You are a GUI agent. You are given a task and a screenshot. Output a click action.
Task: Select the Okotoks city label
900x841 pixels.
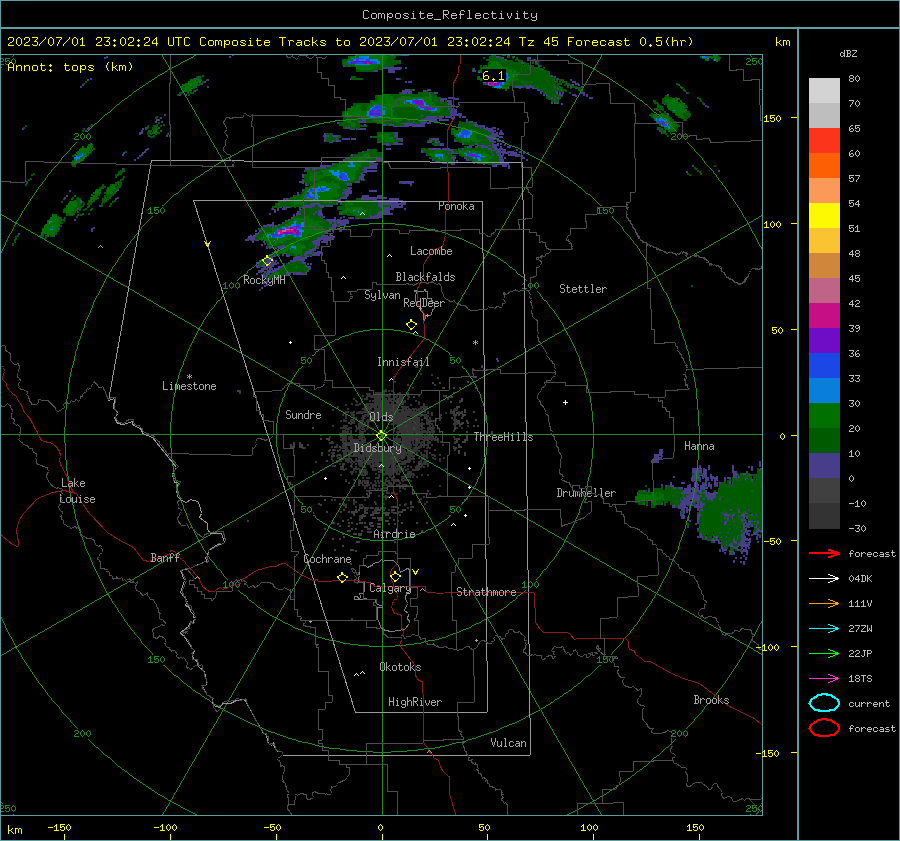(x=400, y=667)
